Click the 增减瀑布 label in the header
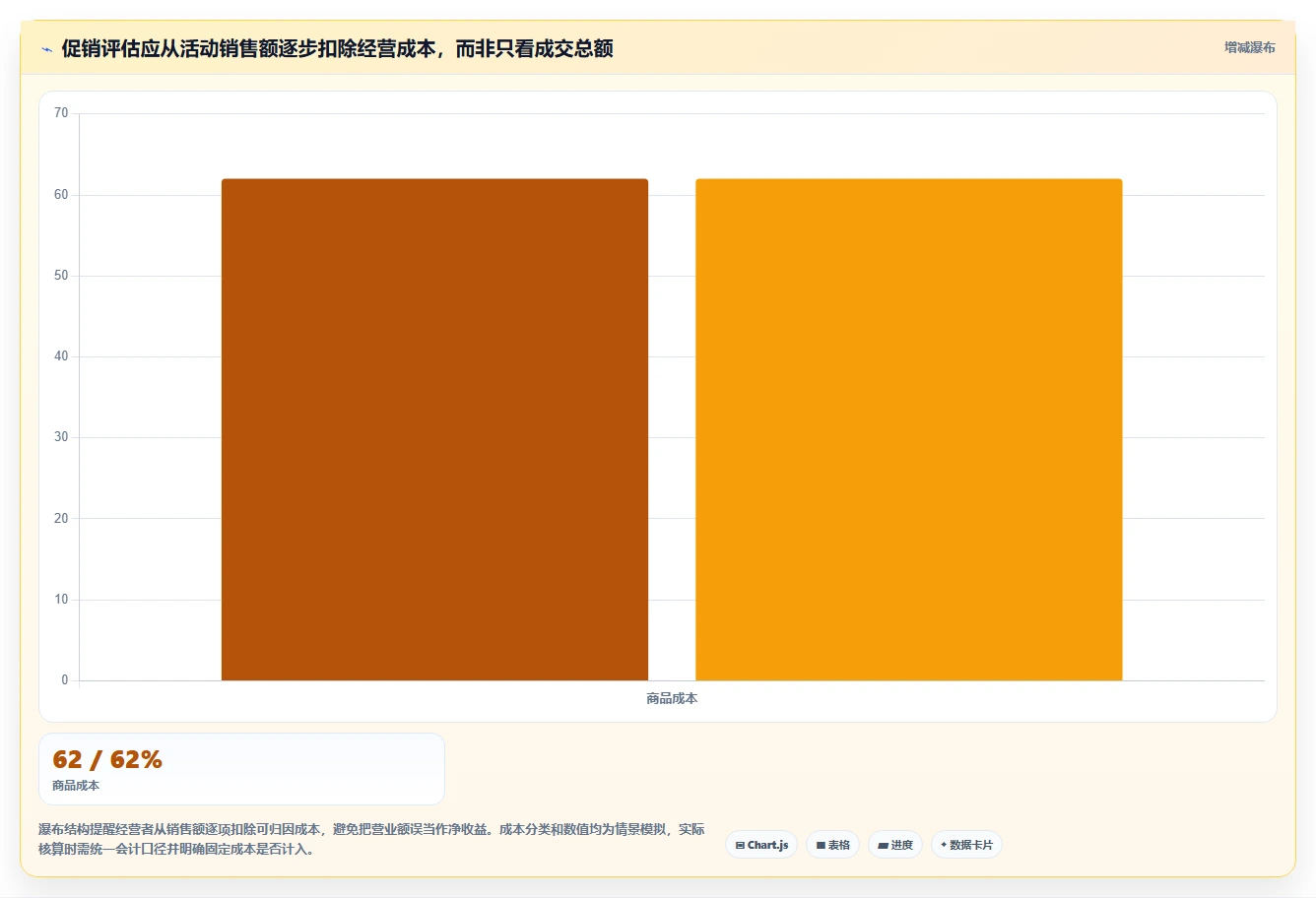 point(1249,47)
